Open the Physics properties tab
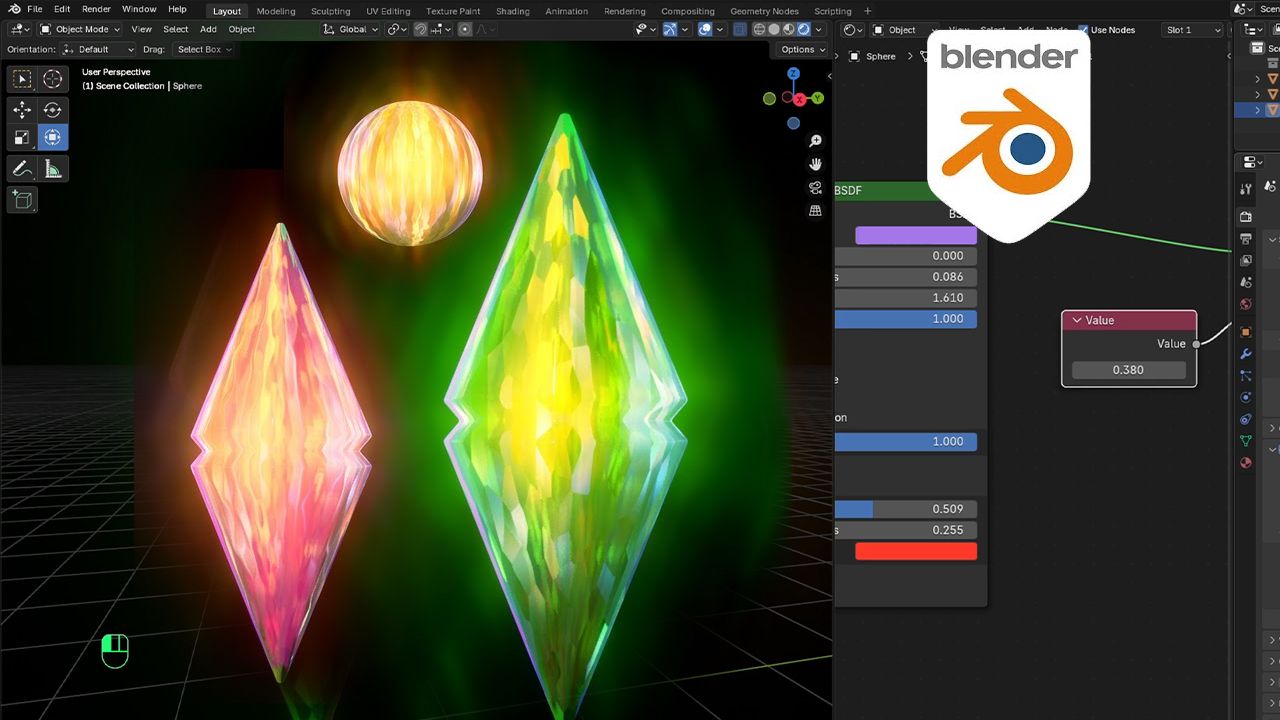The width and height of the screenshot is (1280, 720). [1246, 397]
